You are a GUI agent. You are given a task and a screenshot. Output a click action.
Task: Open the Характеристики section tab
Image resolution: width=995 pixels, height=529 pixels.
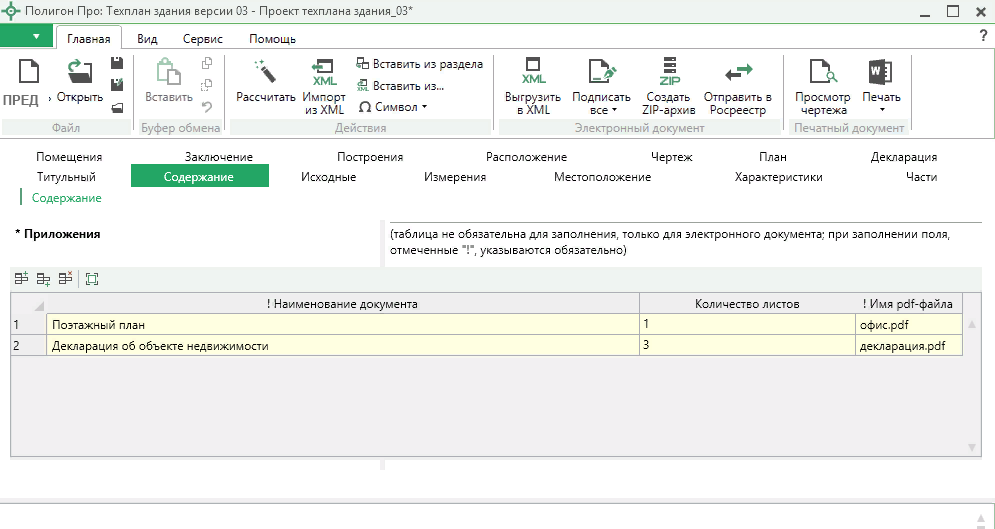pos(778,177)
